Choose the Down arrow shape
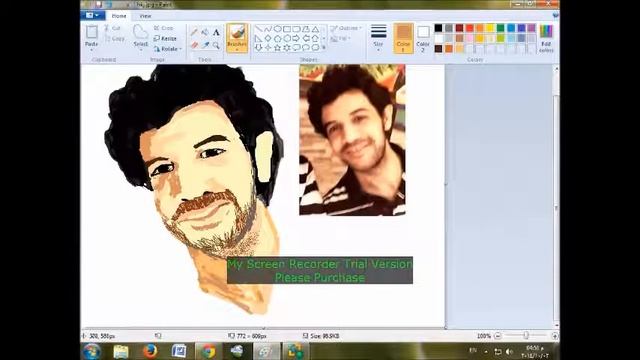Image resolution: width=640 pixels, height=360 pixels. (x=258, y=48)
